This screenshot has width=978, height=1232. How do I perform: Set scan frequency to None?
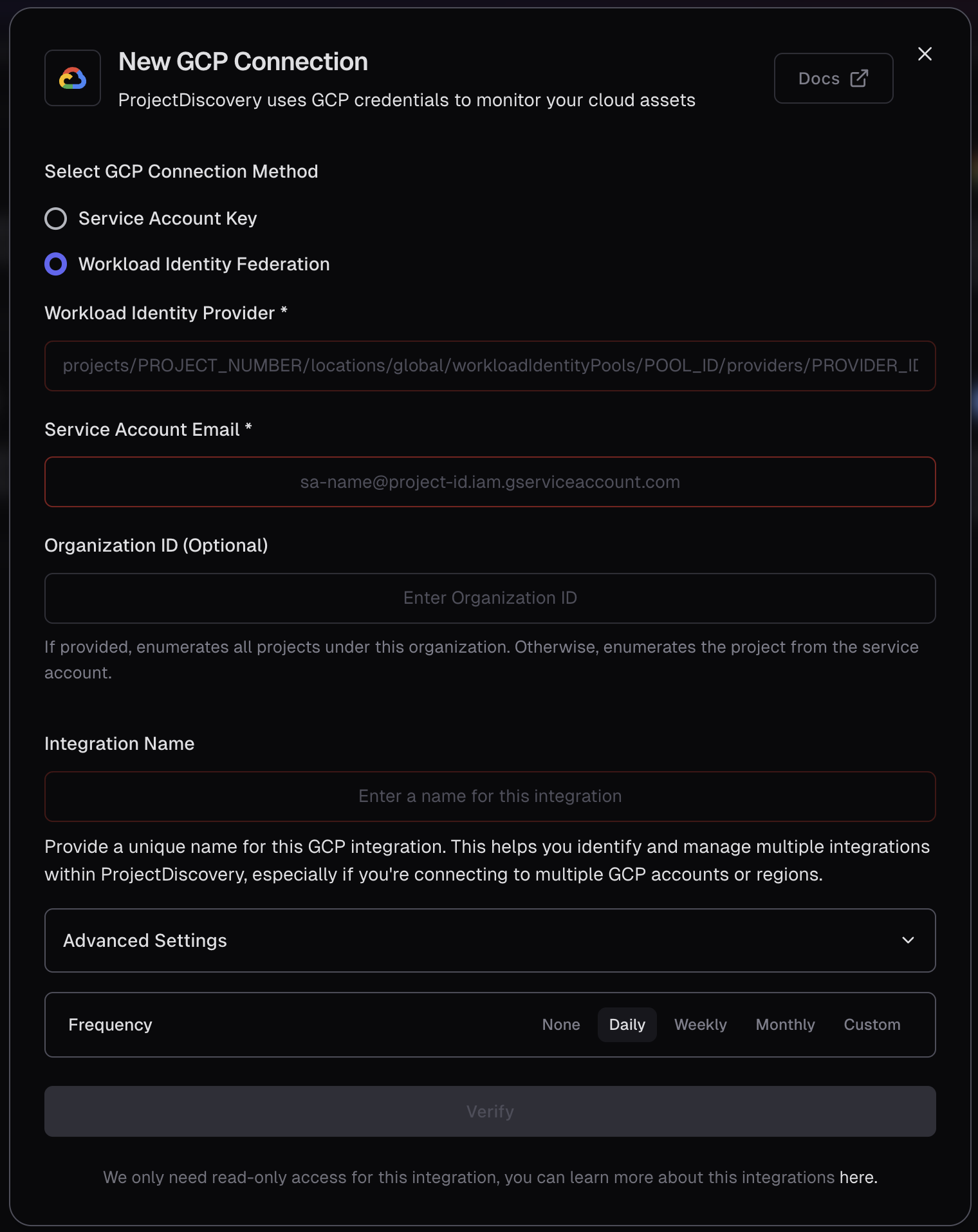(560, 1024)
